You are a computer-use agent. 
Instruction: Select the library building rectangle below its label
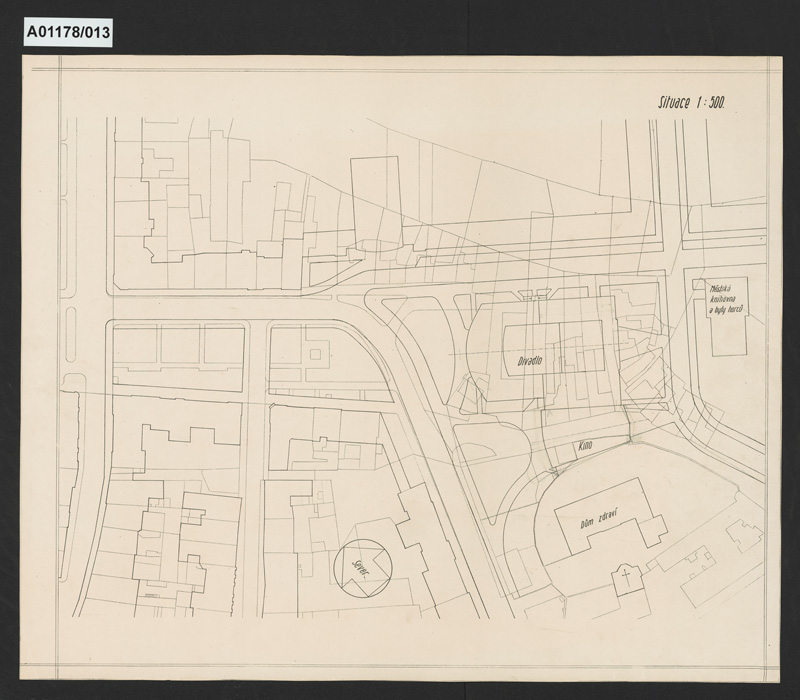(727, 317)
